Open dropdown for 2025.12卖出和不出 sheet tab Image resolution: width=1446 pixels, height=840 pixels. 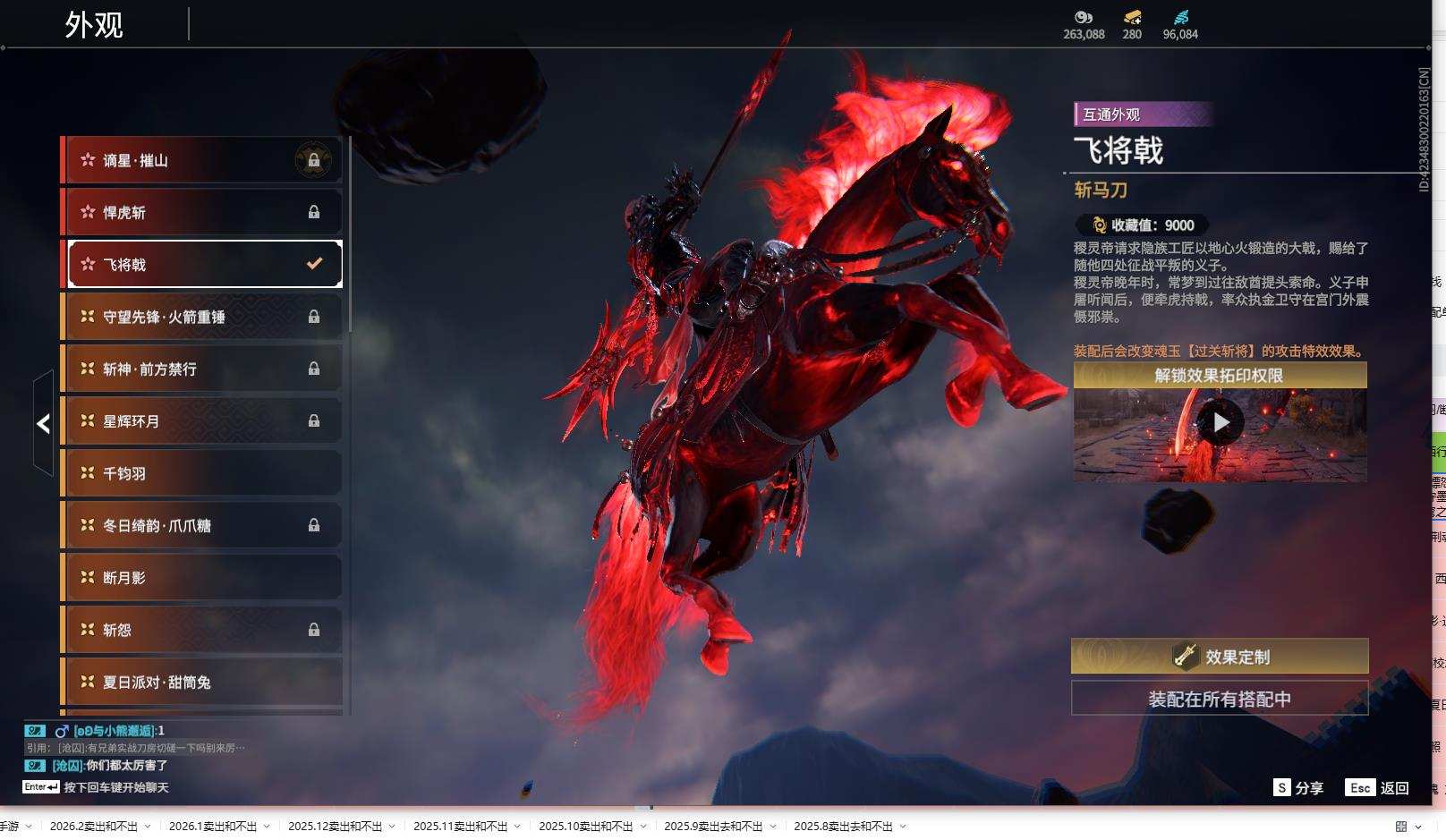(391, 827)
